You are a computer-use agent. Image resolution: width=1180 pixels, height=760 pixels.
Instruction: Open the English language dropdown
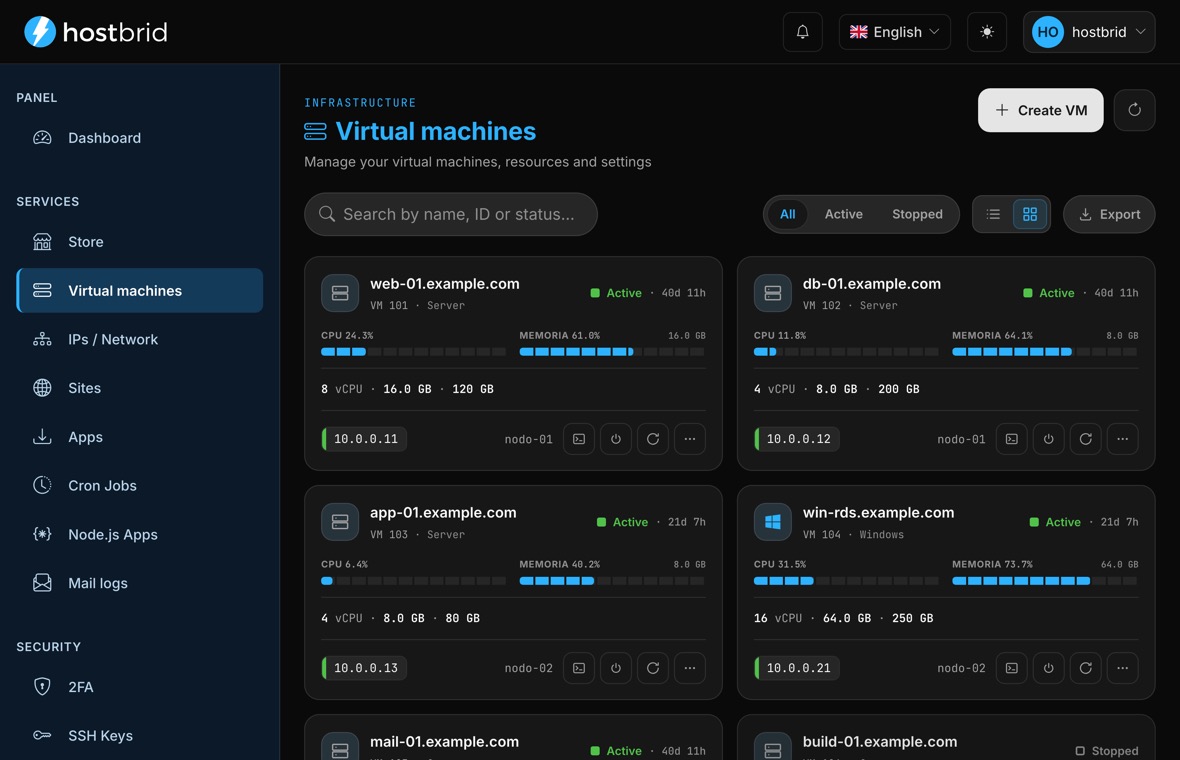tap(894, 32)
